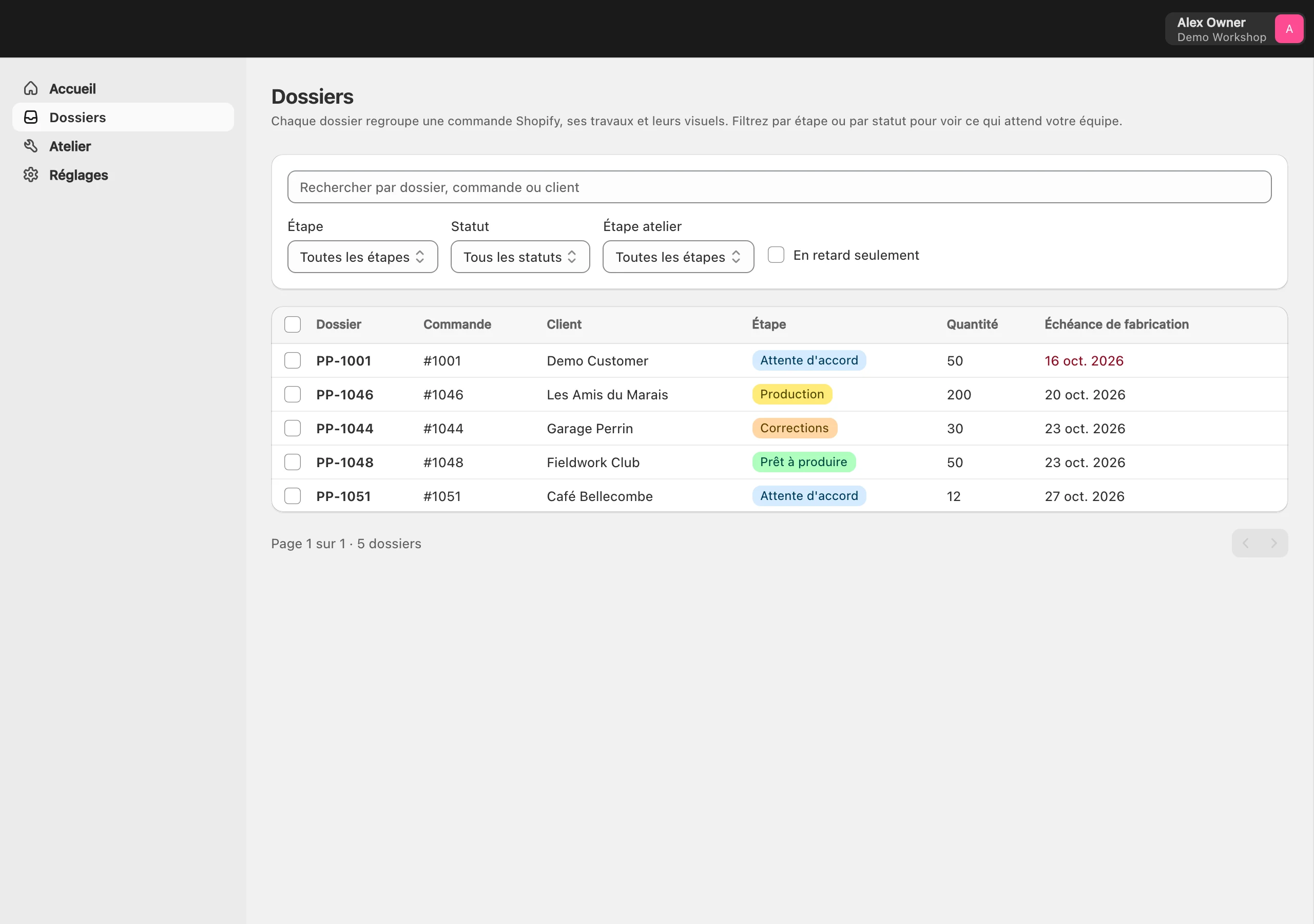
Task: Click Attente d'accord badge for PP-1051
Action: pyautogui.click(x=808, y=495)
